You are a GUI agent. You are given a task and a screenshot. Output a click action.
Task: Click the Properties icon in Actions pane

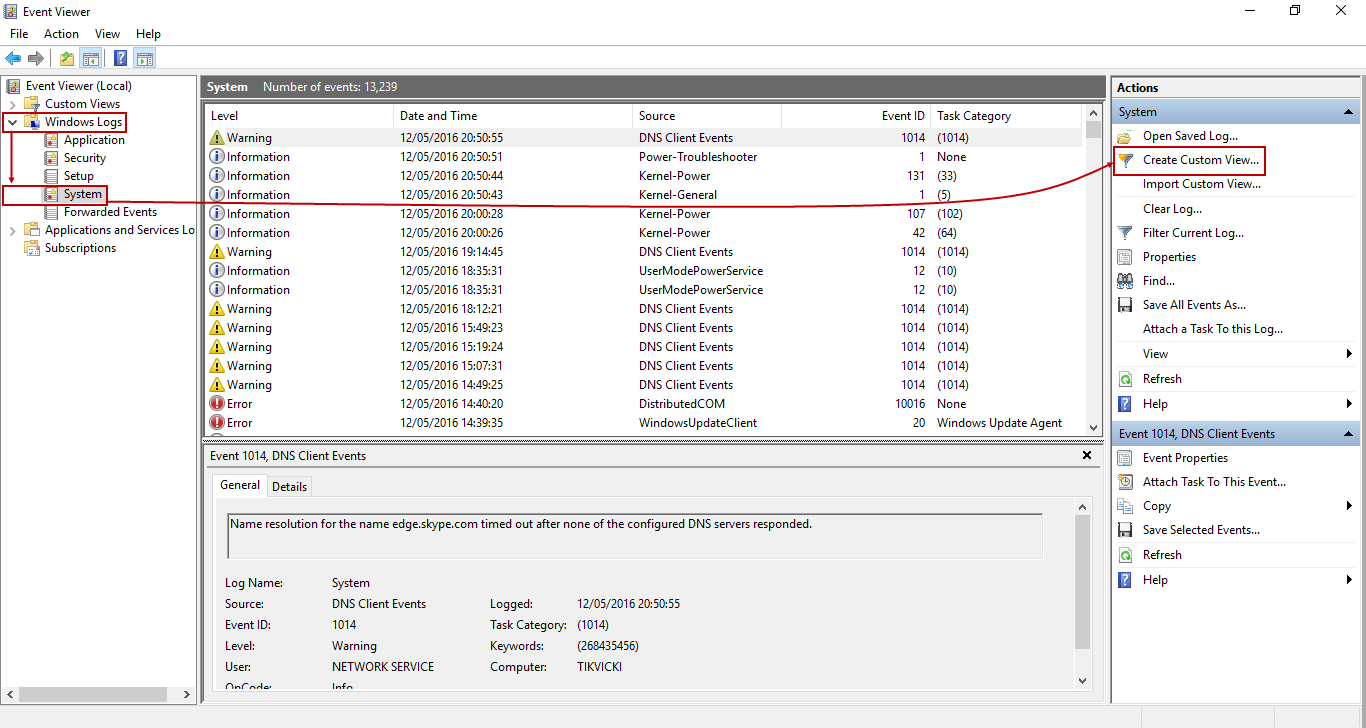tap(1125, 257)
